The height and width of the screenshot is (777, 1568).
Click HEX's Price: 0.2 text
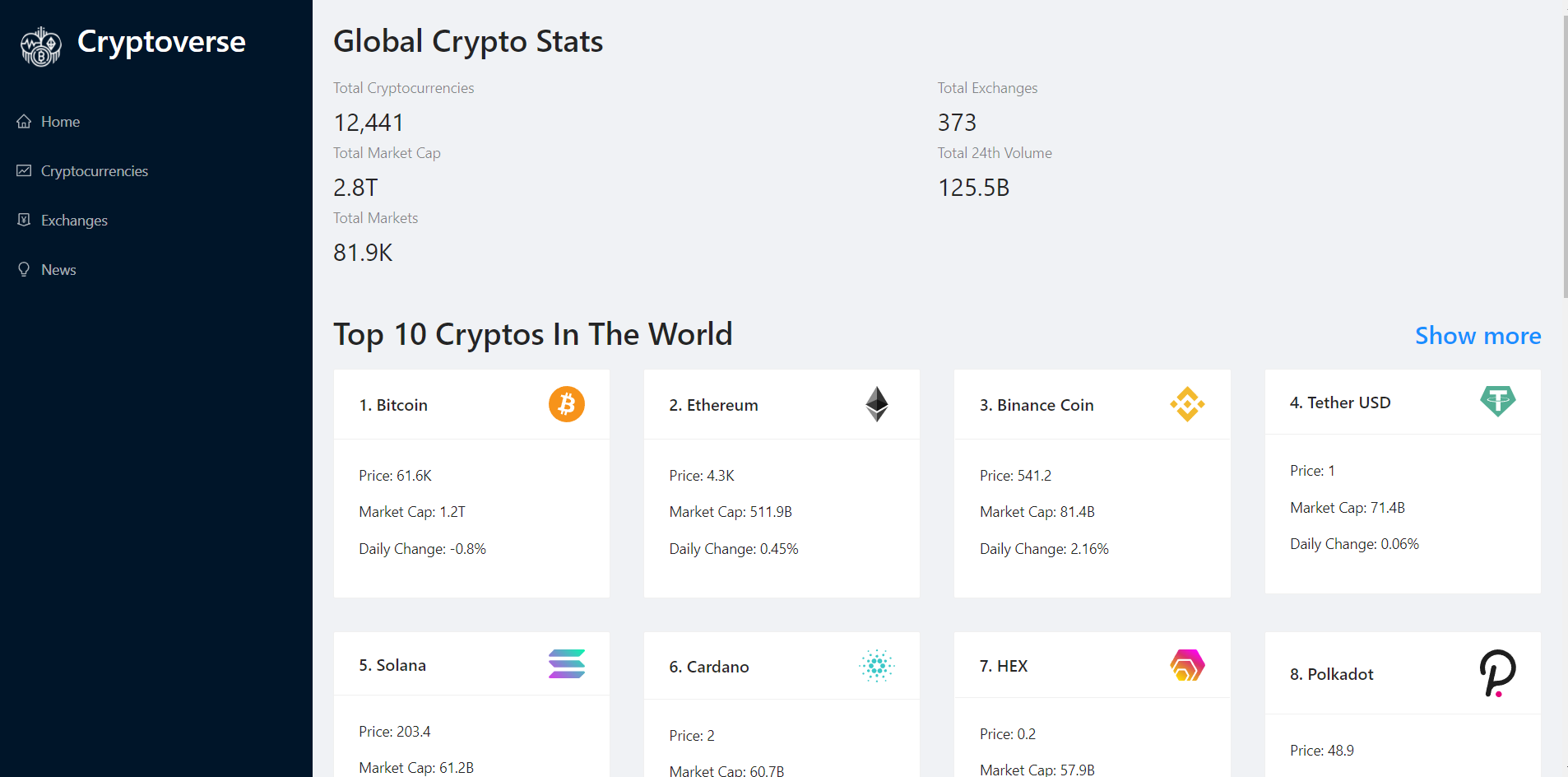(x=1008, y=734)
